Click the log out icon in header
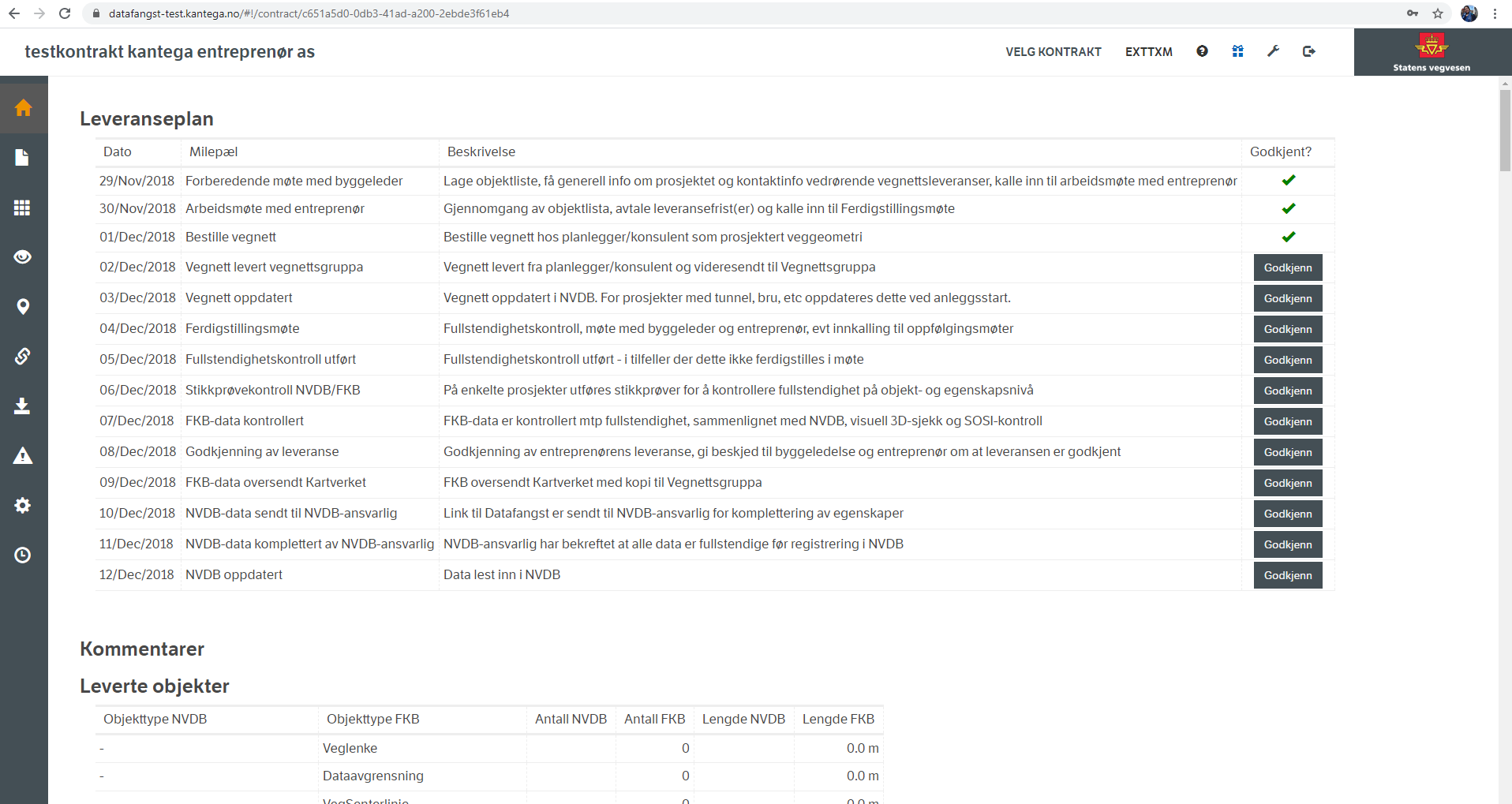 (1308, 51)
